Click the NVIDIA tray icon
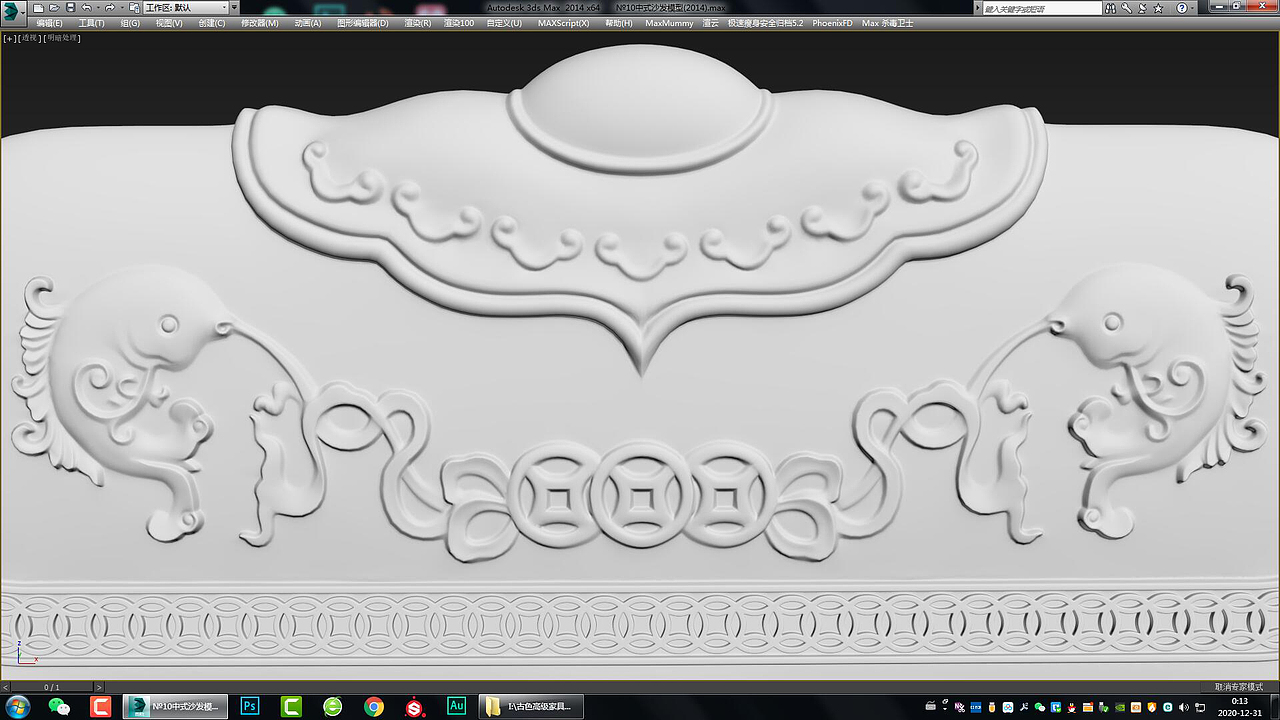Screen dimensions: 1280x720 (x=1120, y=707)
